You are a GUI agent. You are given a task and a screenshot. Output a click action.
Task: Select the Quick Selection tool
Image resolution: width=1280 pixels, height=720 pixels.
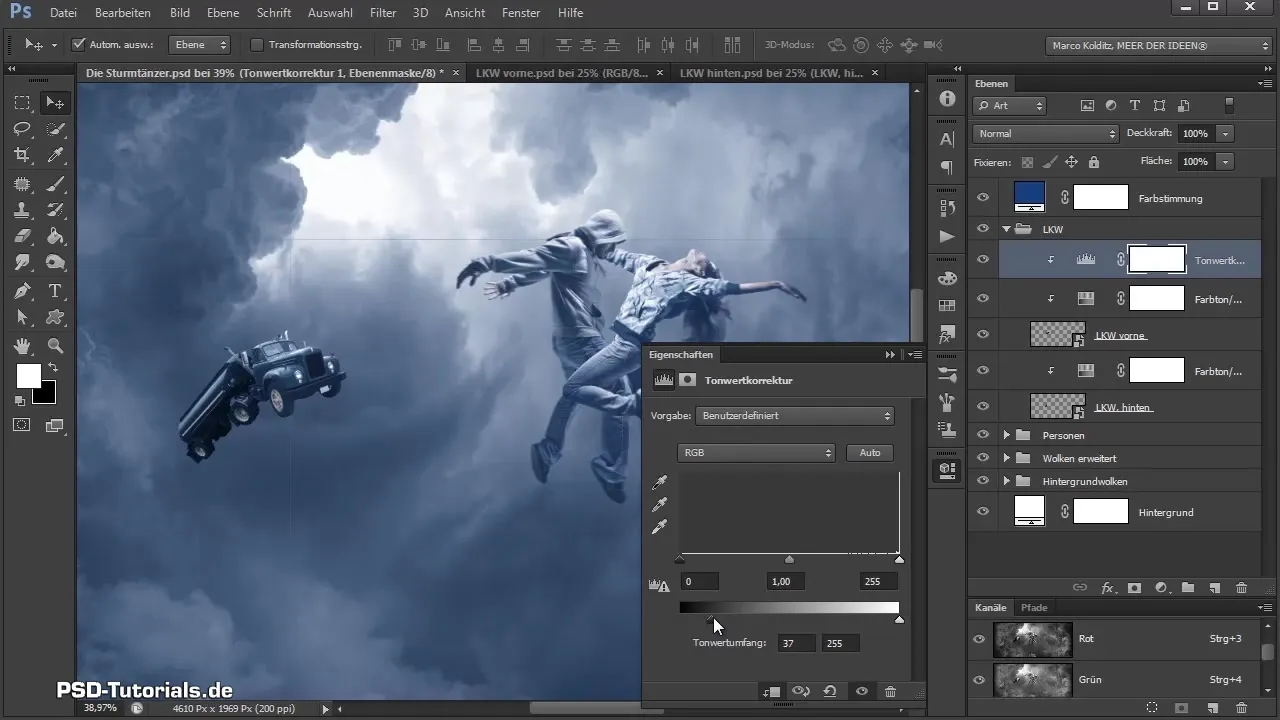(55, 129)
